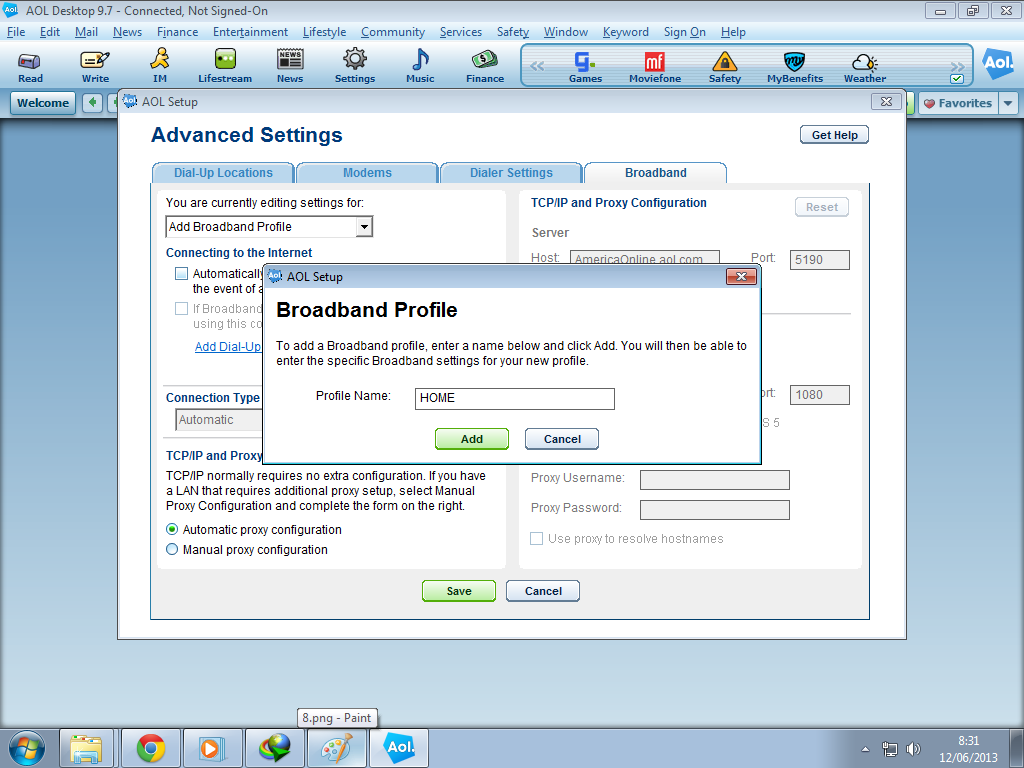Click the Reset button

[x=822, y=207]
